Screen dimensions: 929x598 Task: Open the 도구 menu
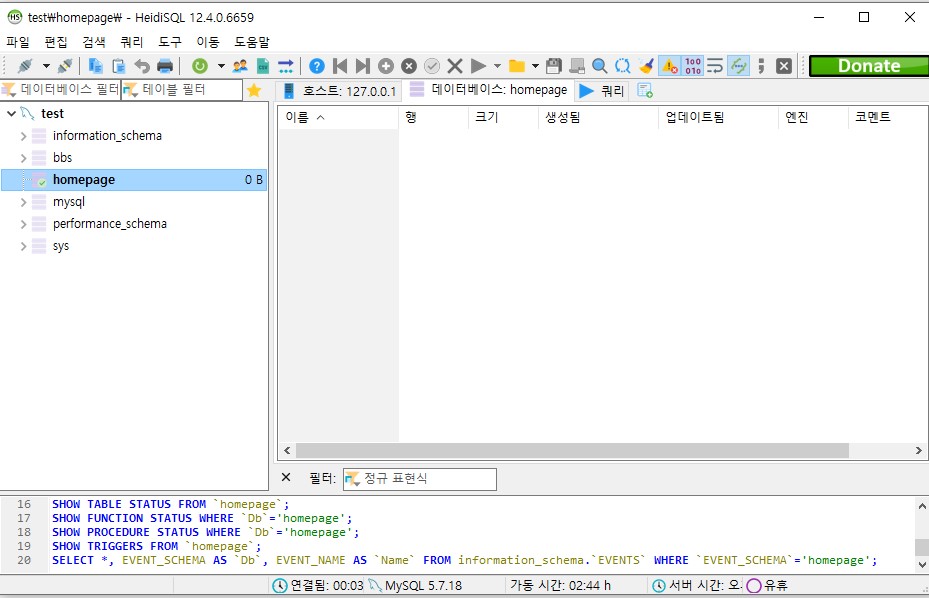[170, 42]
